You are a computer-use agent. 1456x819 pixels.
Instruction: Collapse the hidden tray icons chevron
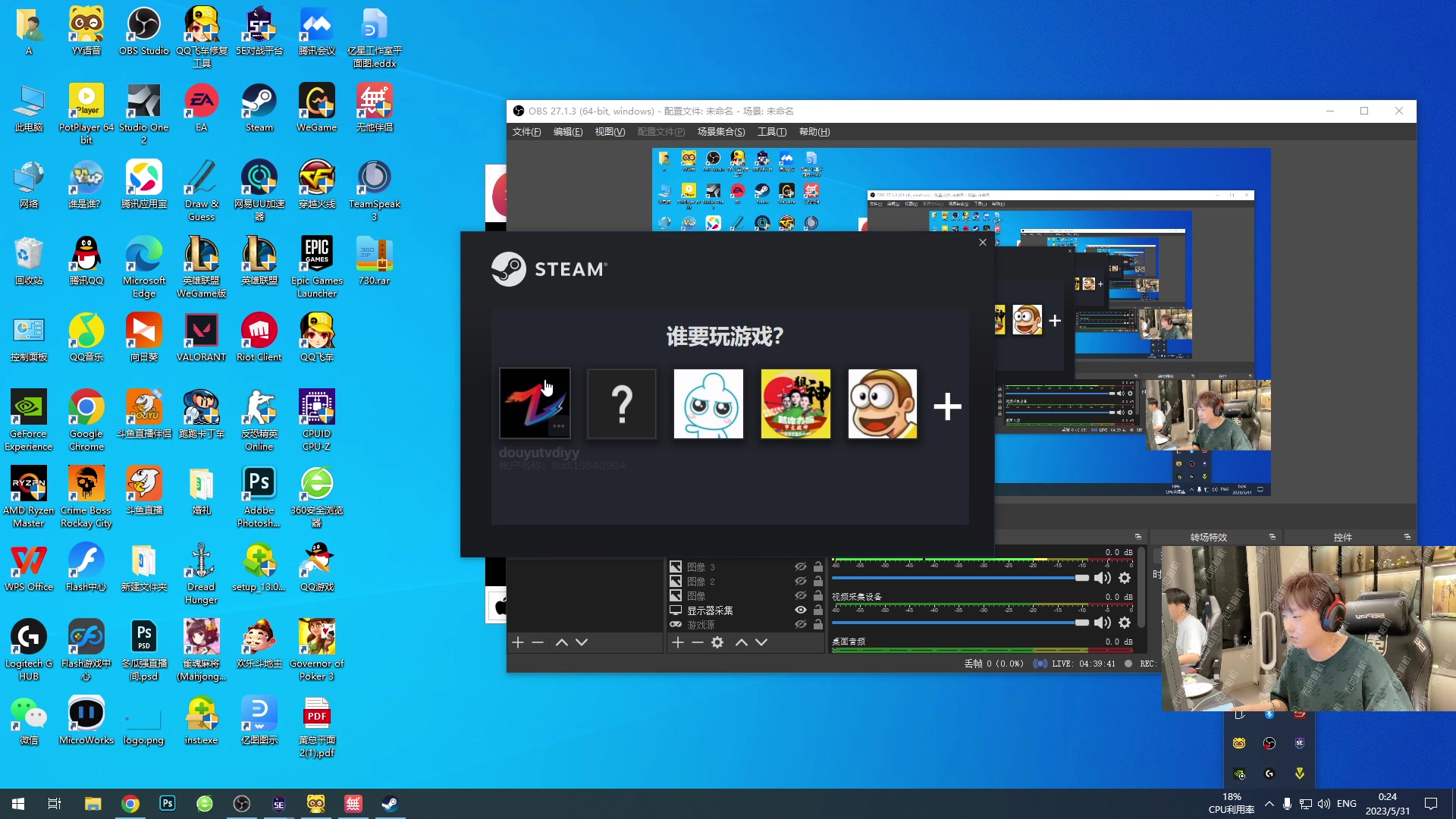1269,804
